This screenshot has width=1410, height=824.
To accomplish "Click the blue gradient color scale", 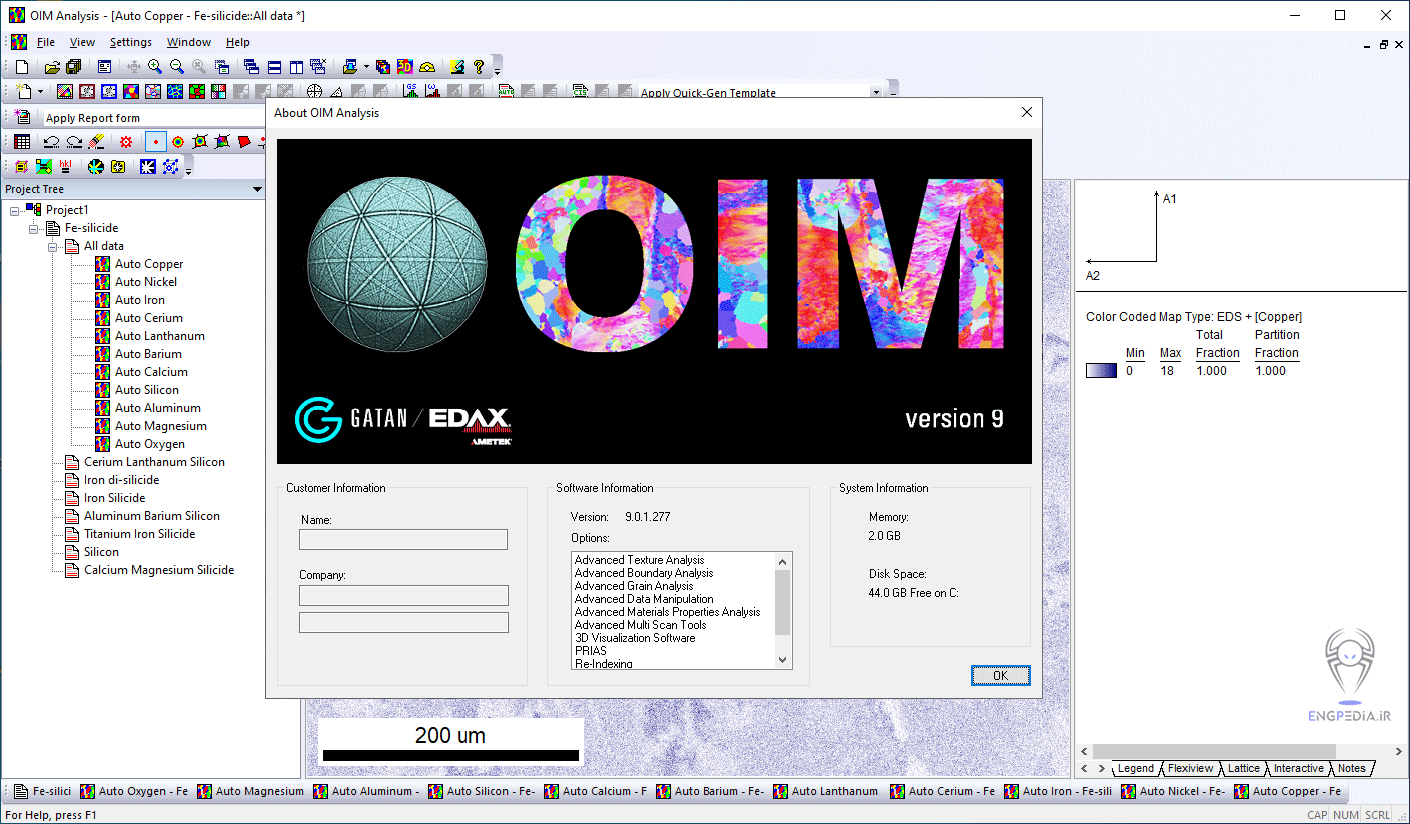I will [x=1100, y=369].
